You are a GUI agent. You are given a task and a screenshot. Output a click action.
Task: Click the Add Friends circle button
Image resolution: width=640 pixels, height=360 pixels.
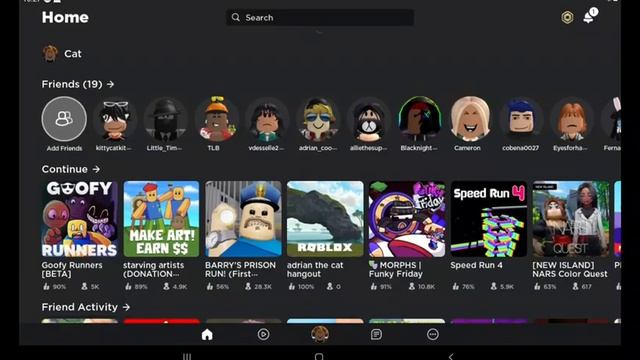pyautogui.click(x=64, y=119)
